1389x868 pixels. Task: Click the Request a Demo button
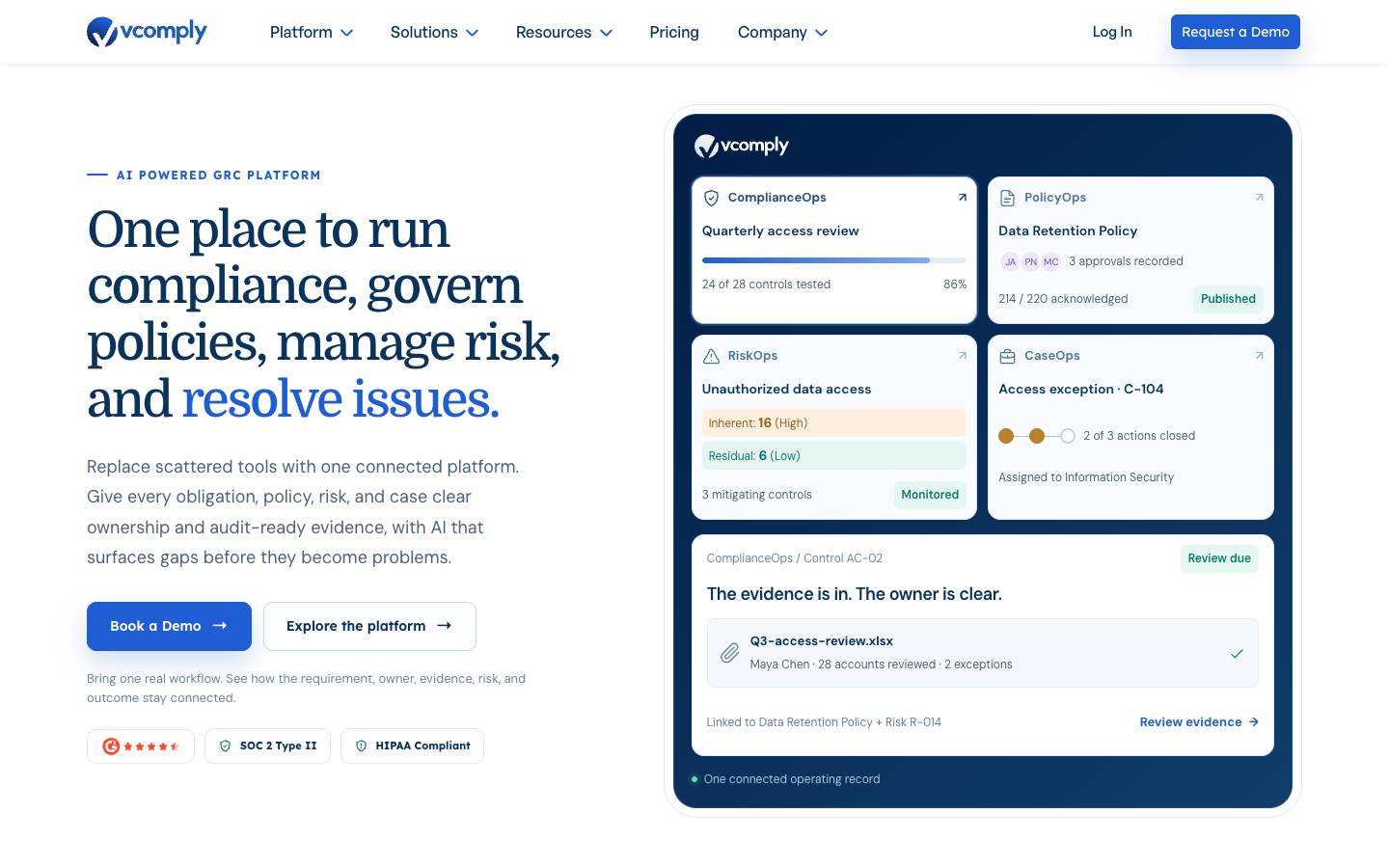(x=1236, y=32)
